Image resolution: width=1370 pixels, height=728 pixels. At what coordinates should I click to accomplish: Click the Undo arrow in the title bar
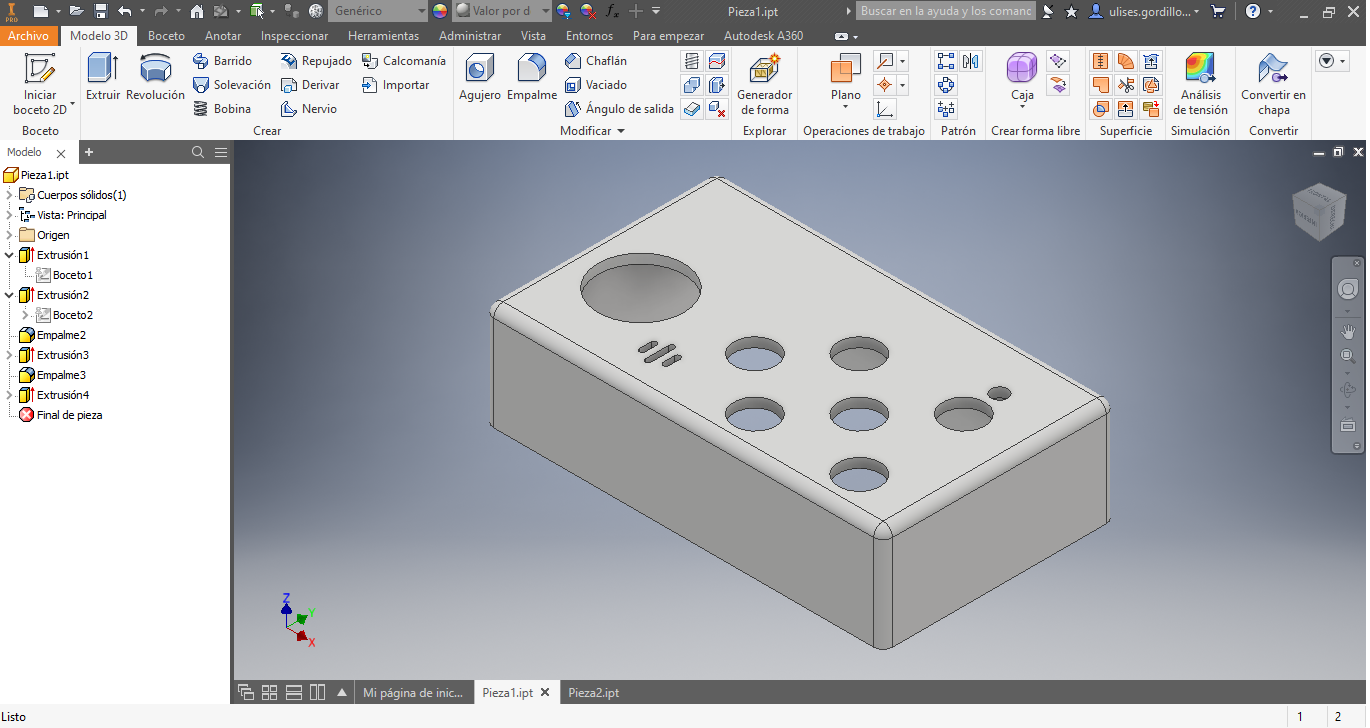(125, 11)
